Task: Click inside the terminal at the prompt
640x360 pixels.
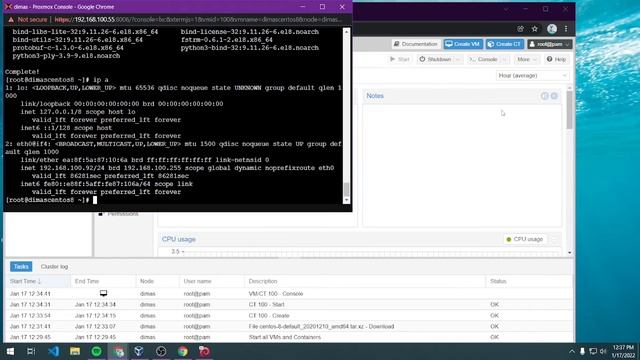Action: [95, 200]
